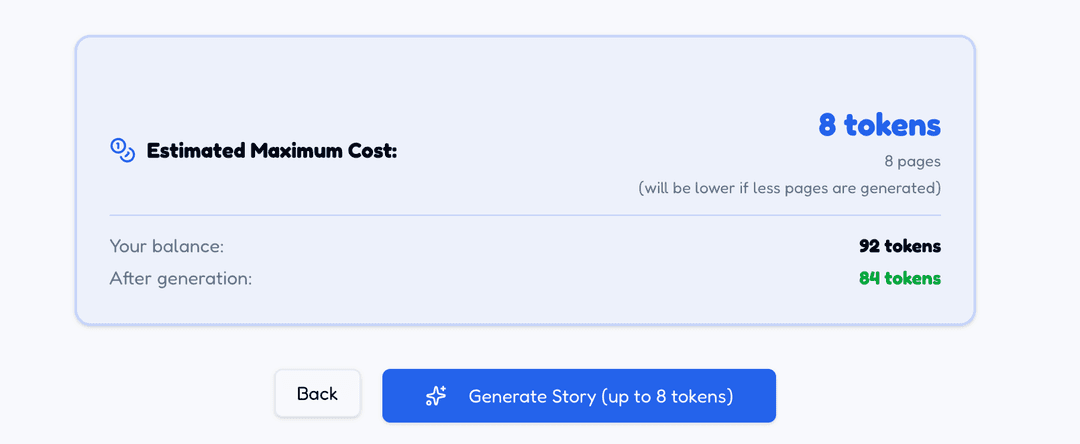Image resolution: width=1080 pixels, height=444 pixels.
Task: Click the "92 tokens" balance value
Action: point(899,246)
